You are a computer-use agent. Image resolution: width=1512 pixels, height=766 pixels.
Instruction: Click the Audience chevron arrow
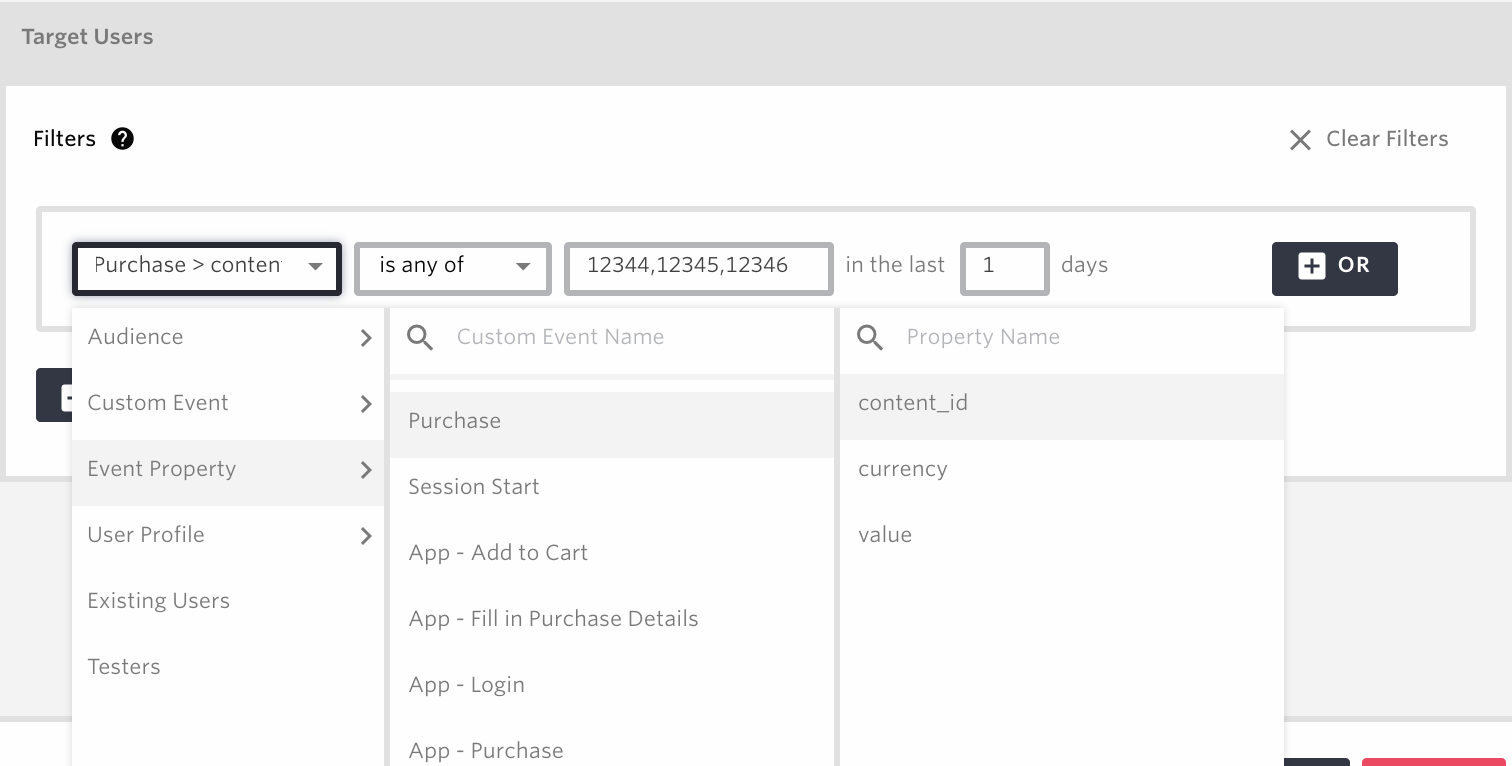point(366,339)
